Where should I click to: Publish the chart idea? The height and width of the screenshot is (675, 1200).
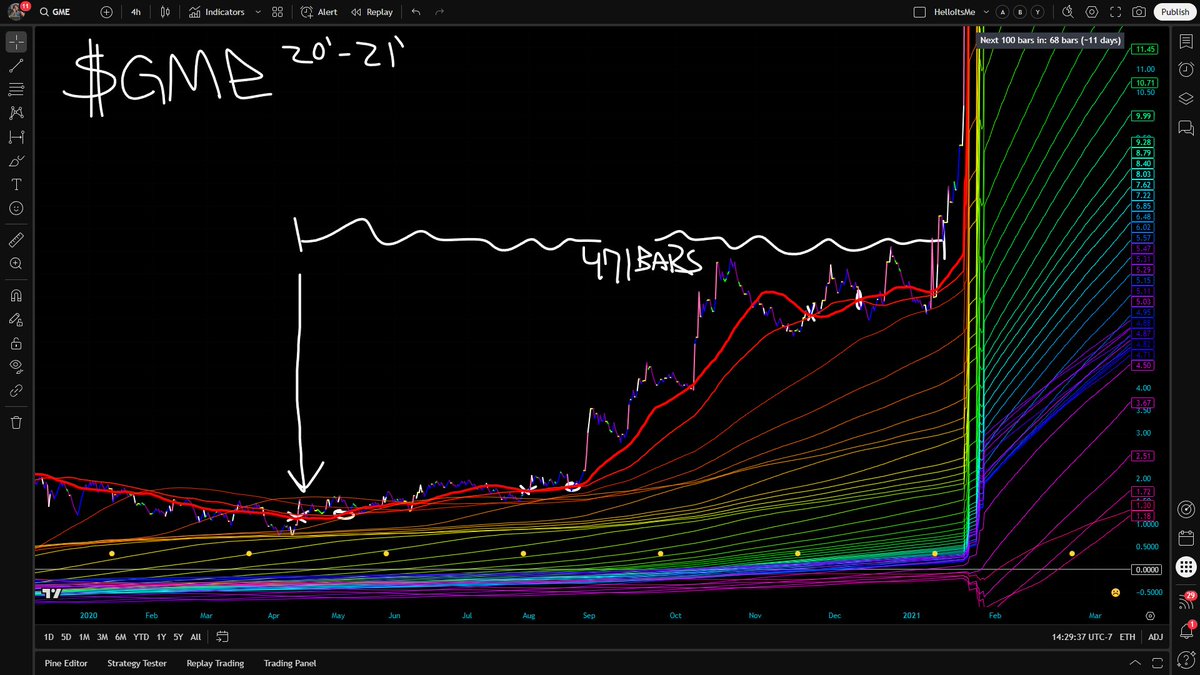1174,13
